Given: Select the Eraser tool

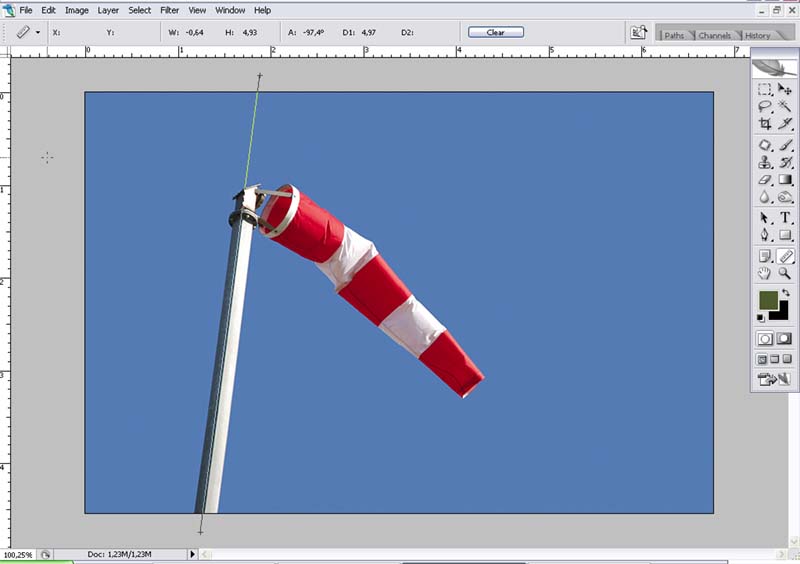Looking at the screenshot, I should (x=765, y=180).
